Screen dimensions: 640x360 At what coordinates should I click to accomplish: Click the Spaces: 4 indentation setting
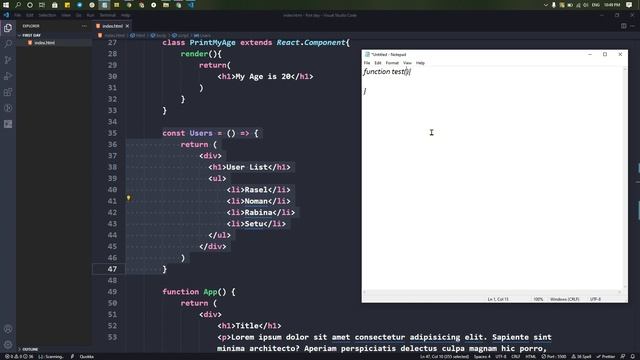[x=482, y=357]
